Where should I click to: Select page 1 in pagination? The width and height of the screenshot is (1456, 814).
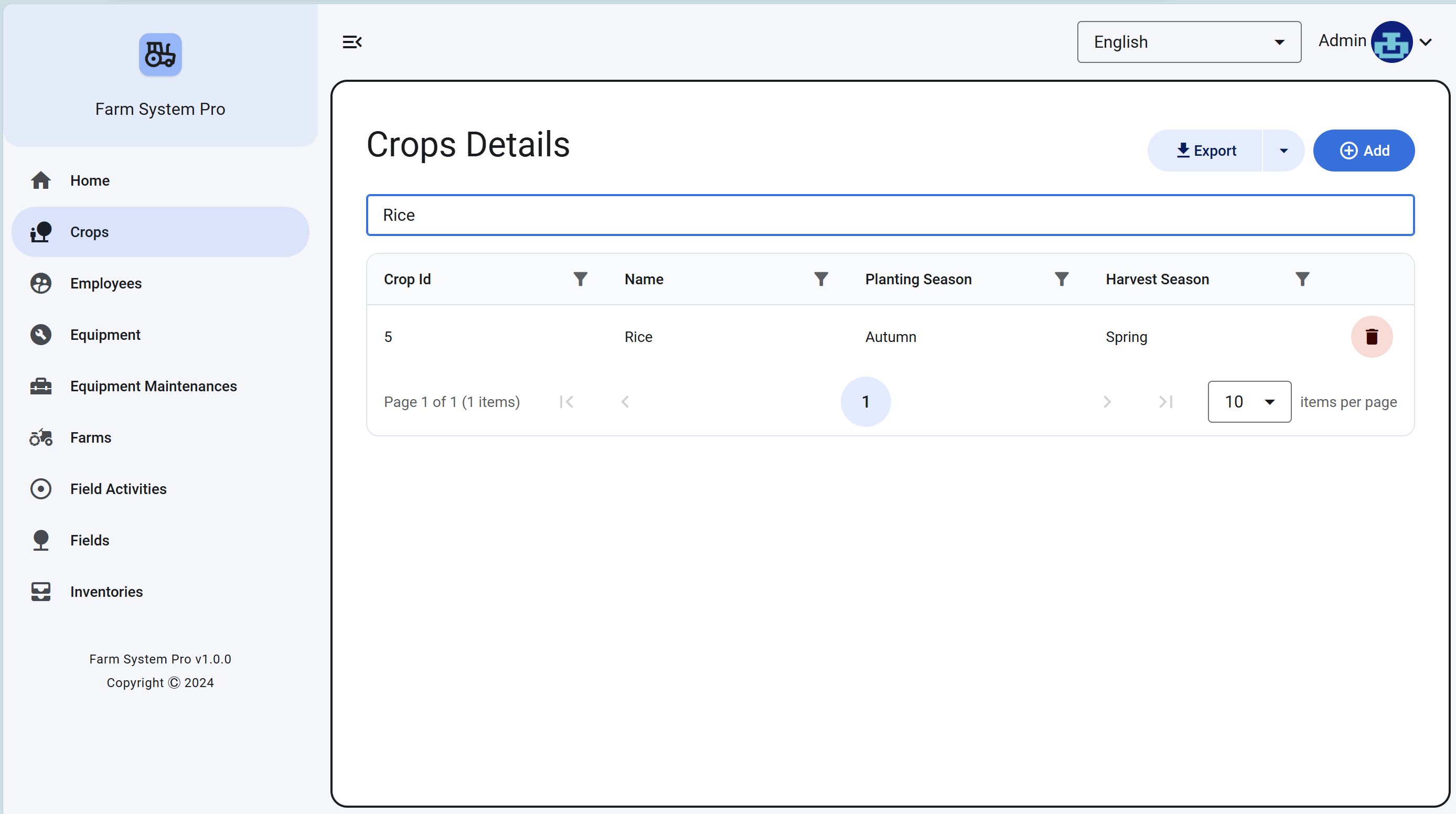coord(865,402)
